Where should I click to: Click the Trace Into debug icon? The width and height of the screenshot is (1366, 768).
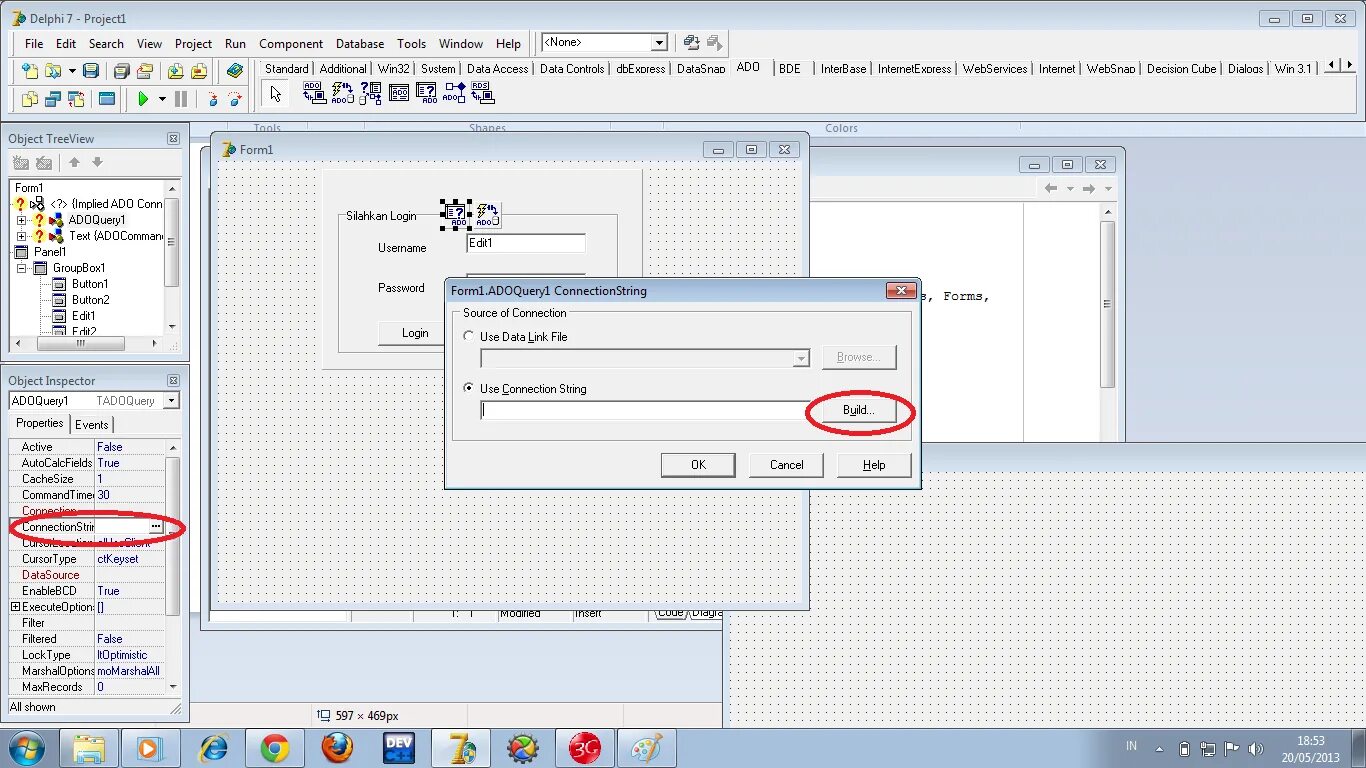click(211, 99)
